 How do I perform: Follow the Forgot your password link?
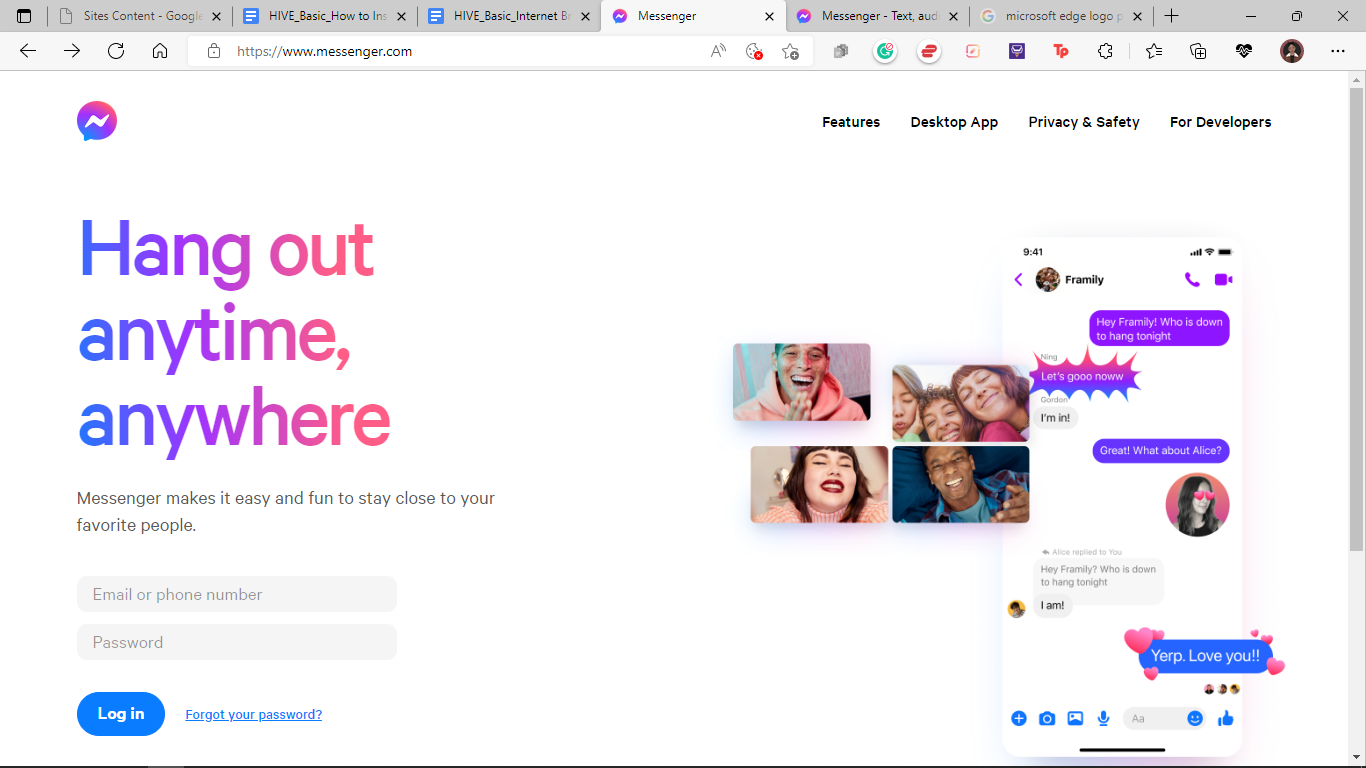coord(254,715)
